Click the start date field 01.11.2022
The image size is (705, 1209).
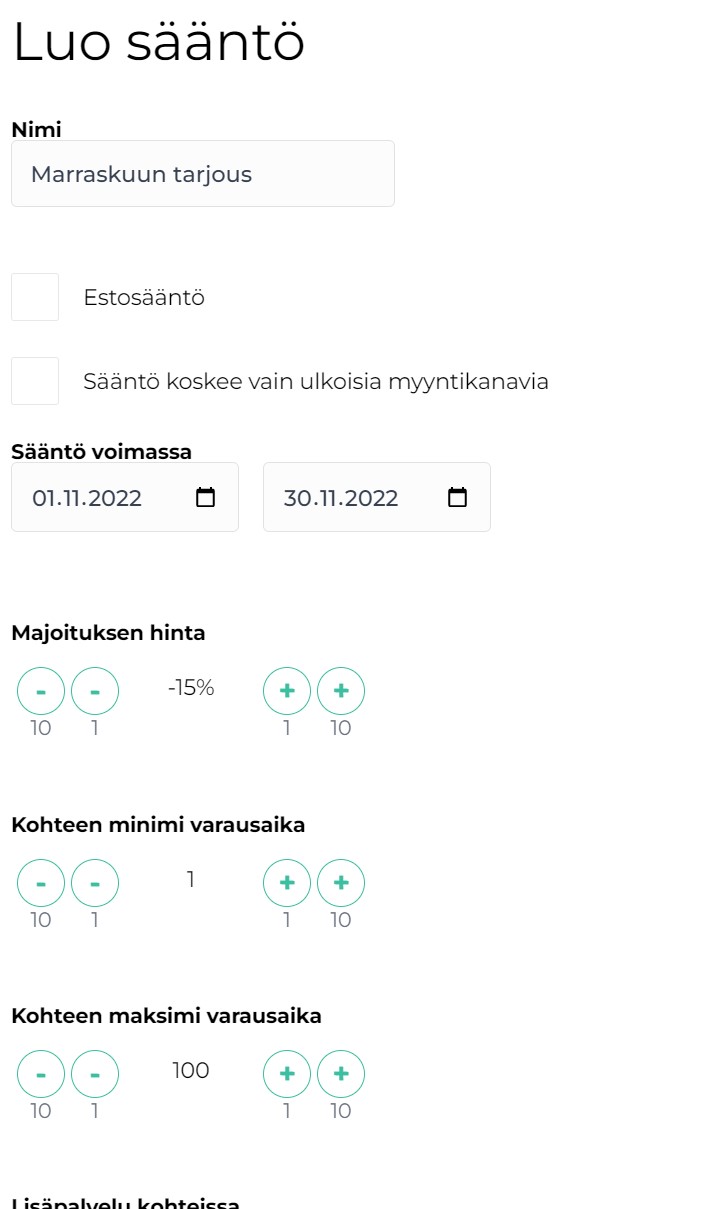pyautogui.click(x=100, y=498)
